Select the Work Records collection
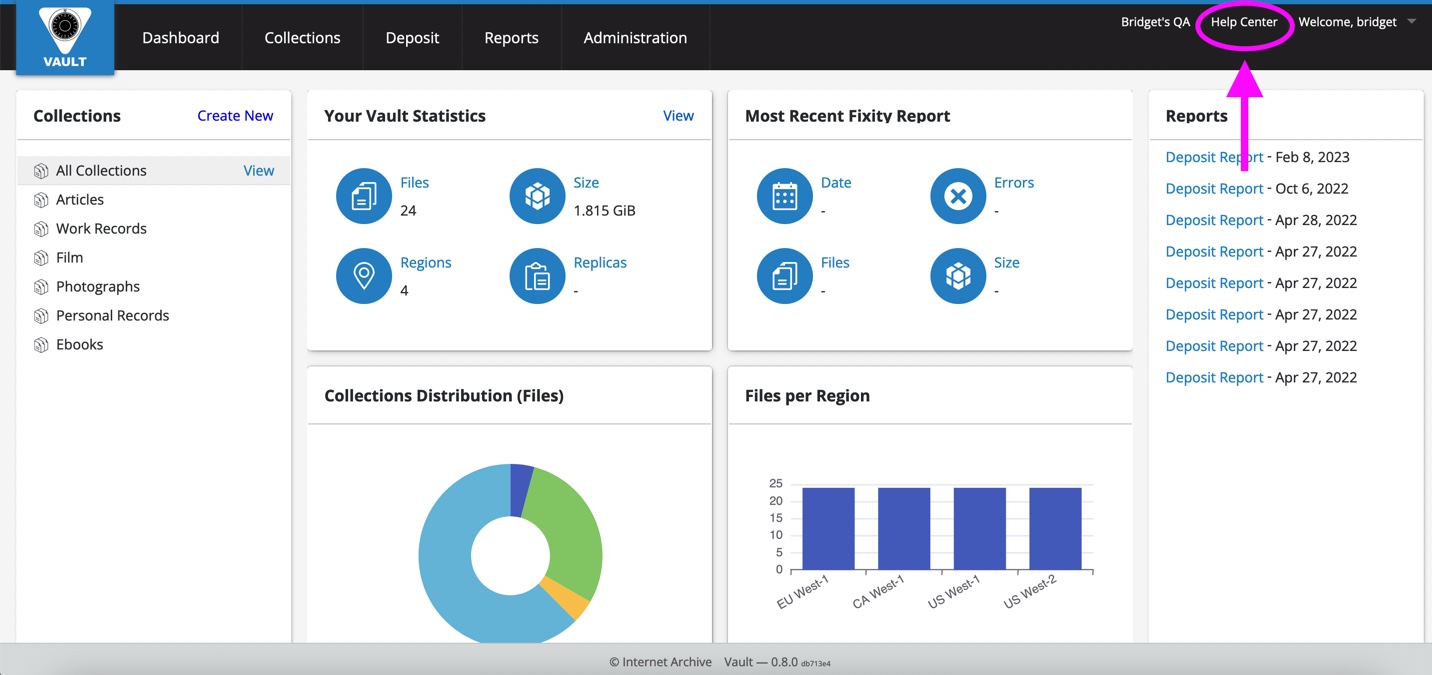1432x675 pixels. (x=101, y=229)
